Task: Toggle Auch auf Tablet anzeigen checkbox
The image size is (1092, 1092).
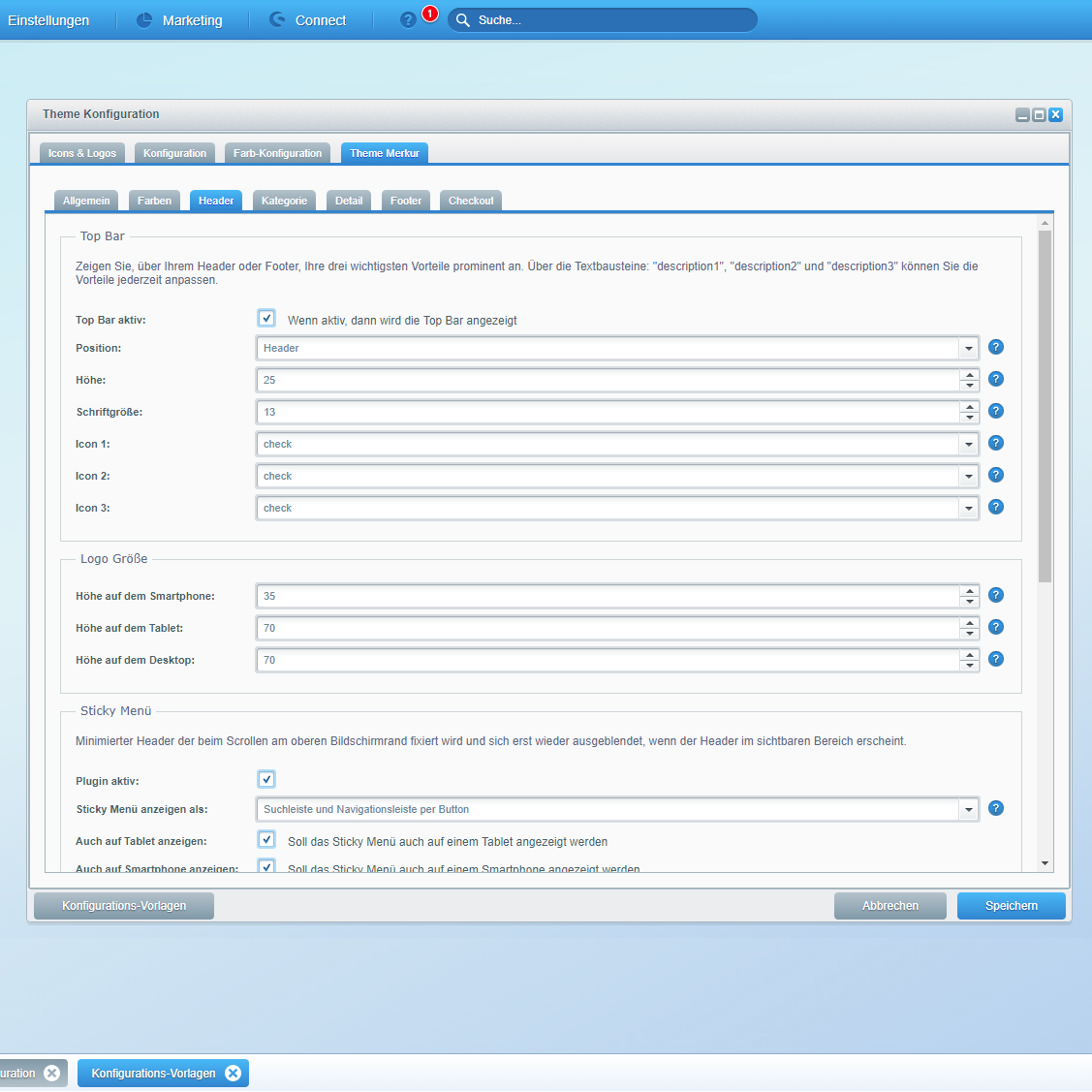Action: (x=266, y=840)
